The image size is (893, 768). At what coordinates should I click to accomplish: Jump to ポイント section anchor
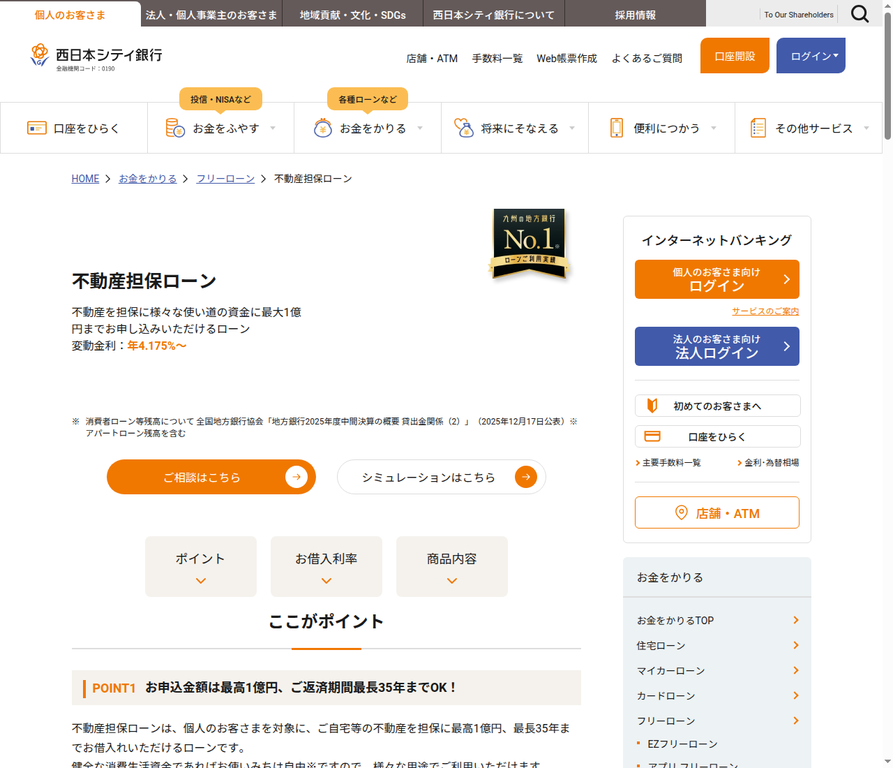click(200, 566)
